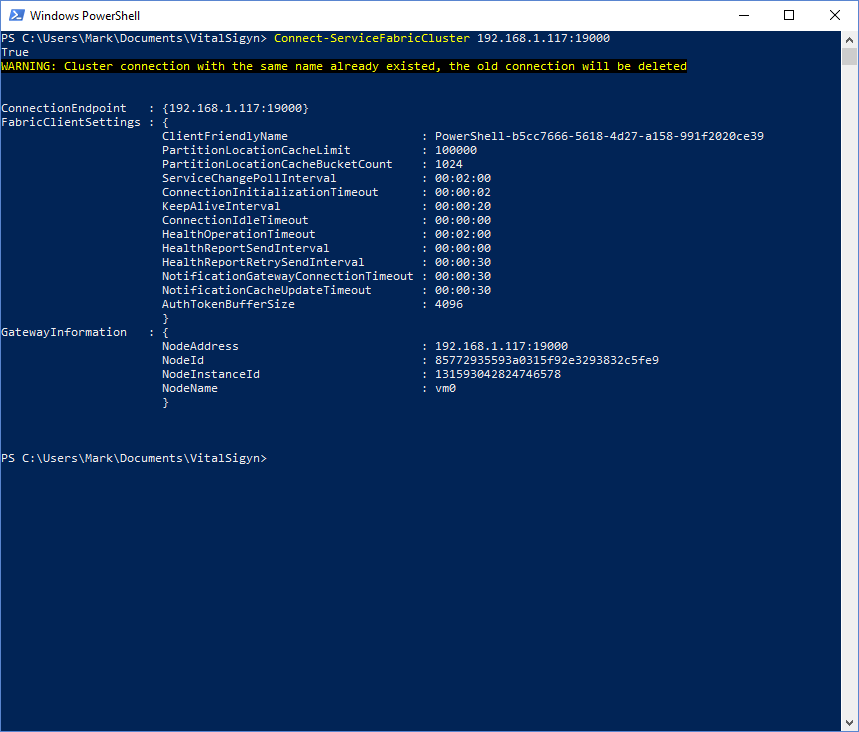The image size is (859, 732).
Task: Click the Connect-ServiceFabricCluster command text
Action: [371, 38]
